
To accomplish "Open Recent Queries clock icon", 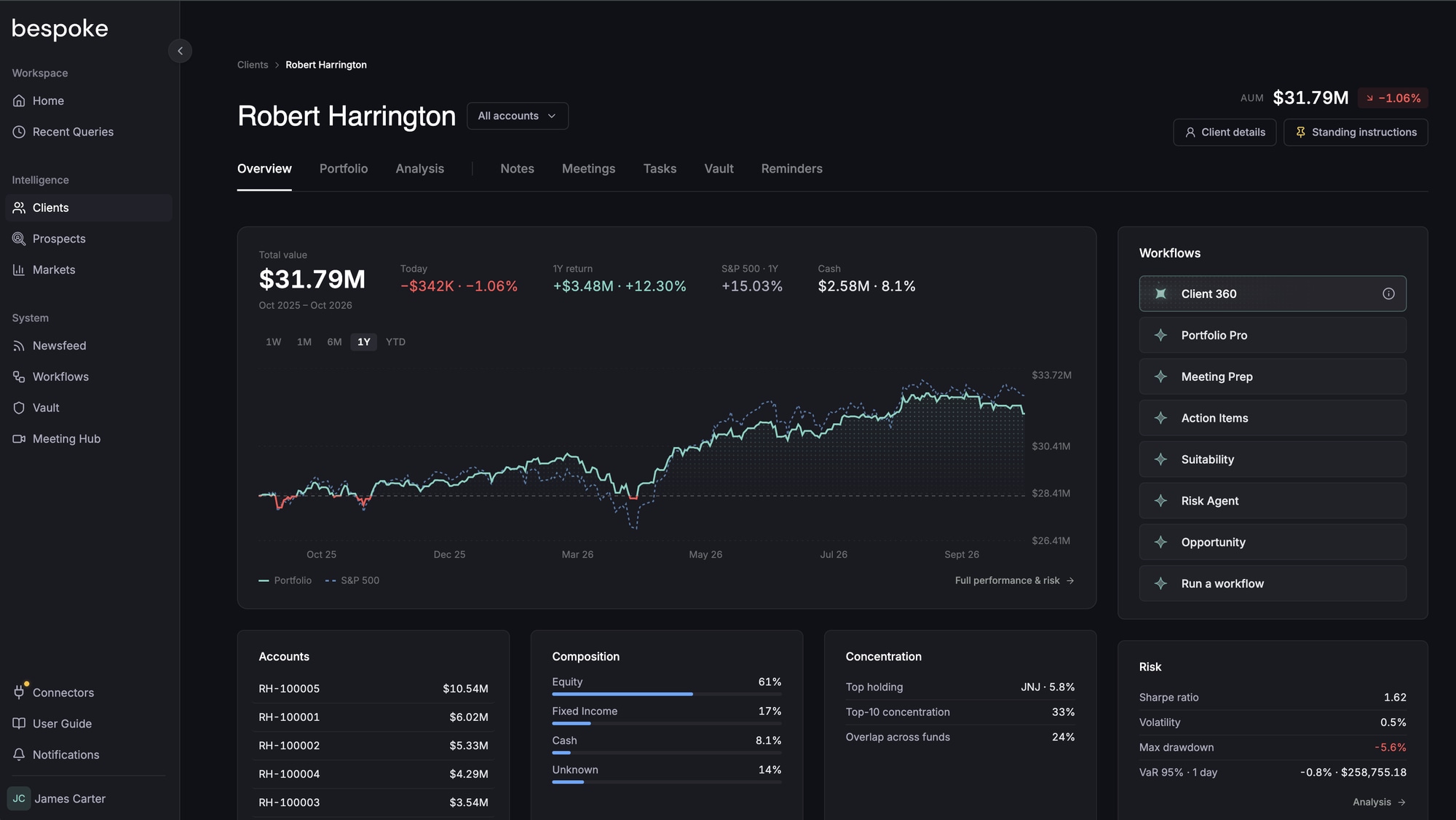I will [x=19, y=132].
